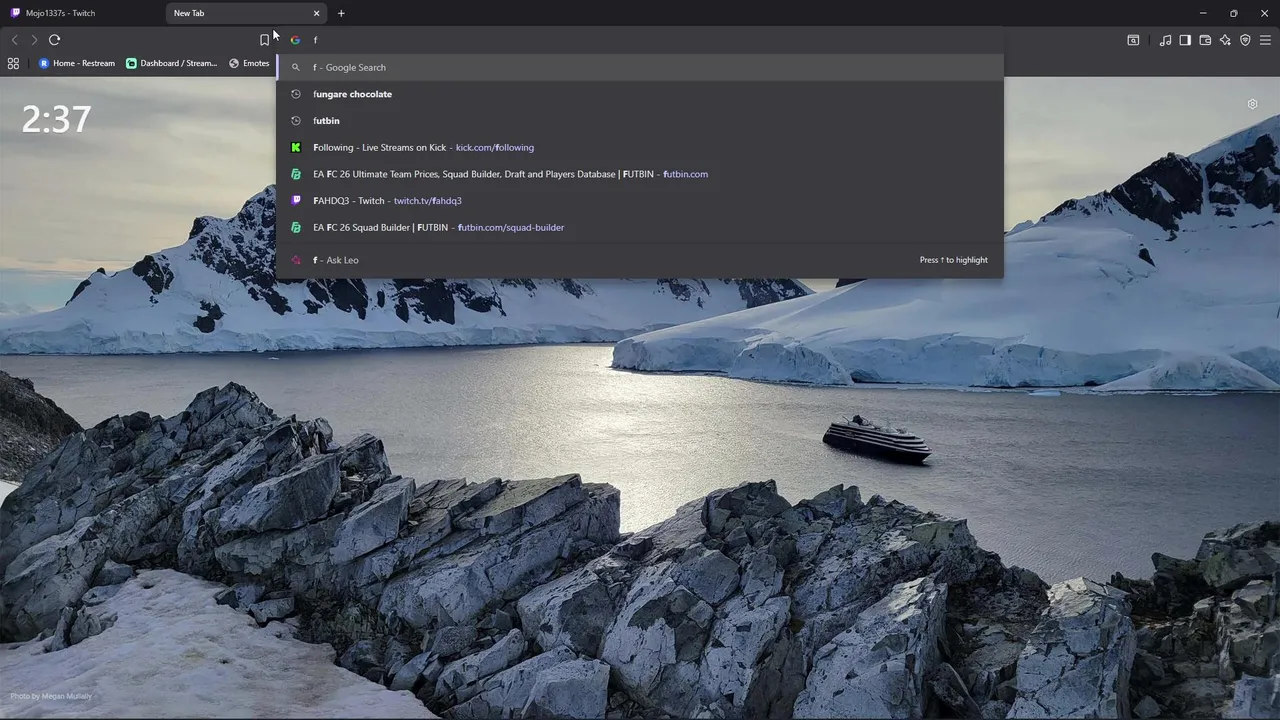
Task: Toggle the sidebar panel icon
Action: point(1185,40)
